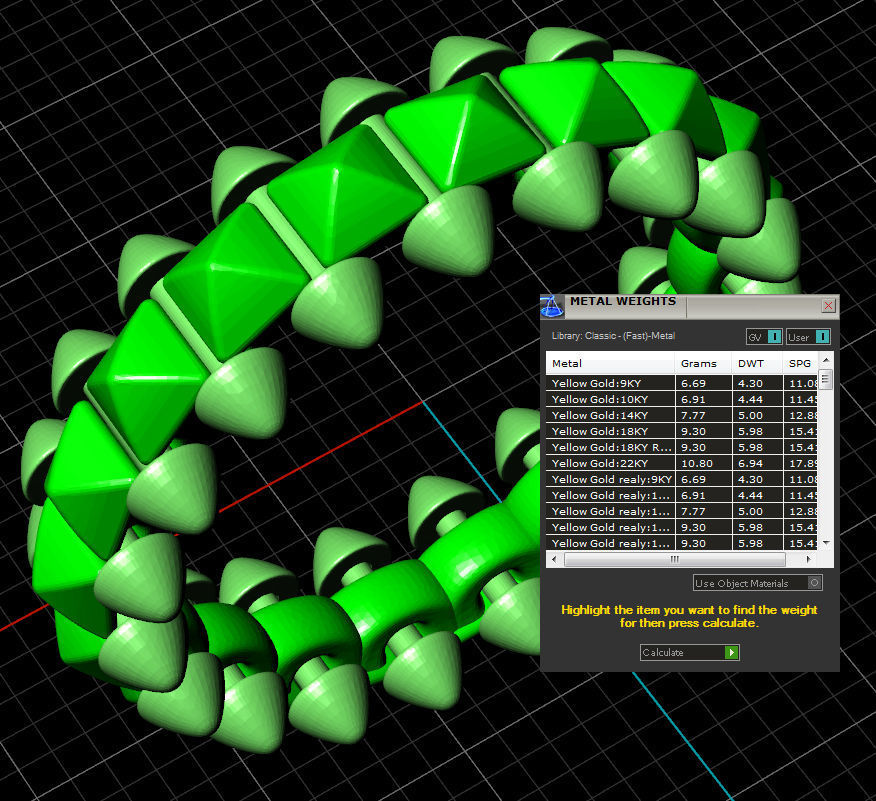Sort by the DWT column header

click(x=756, y=363)
